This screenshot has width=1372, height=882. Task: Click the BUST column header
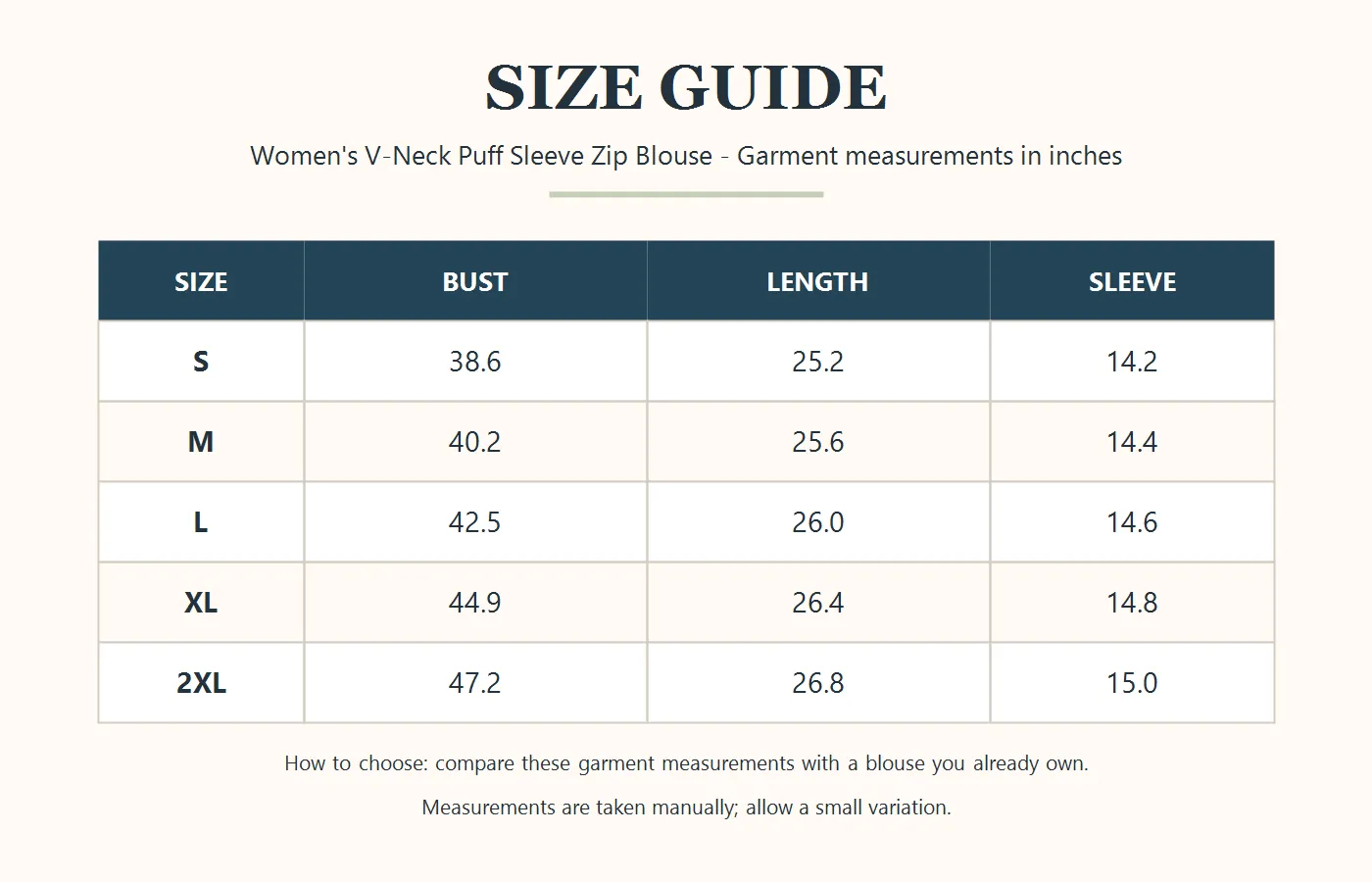(475, 281)
